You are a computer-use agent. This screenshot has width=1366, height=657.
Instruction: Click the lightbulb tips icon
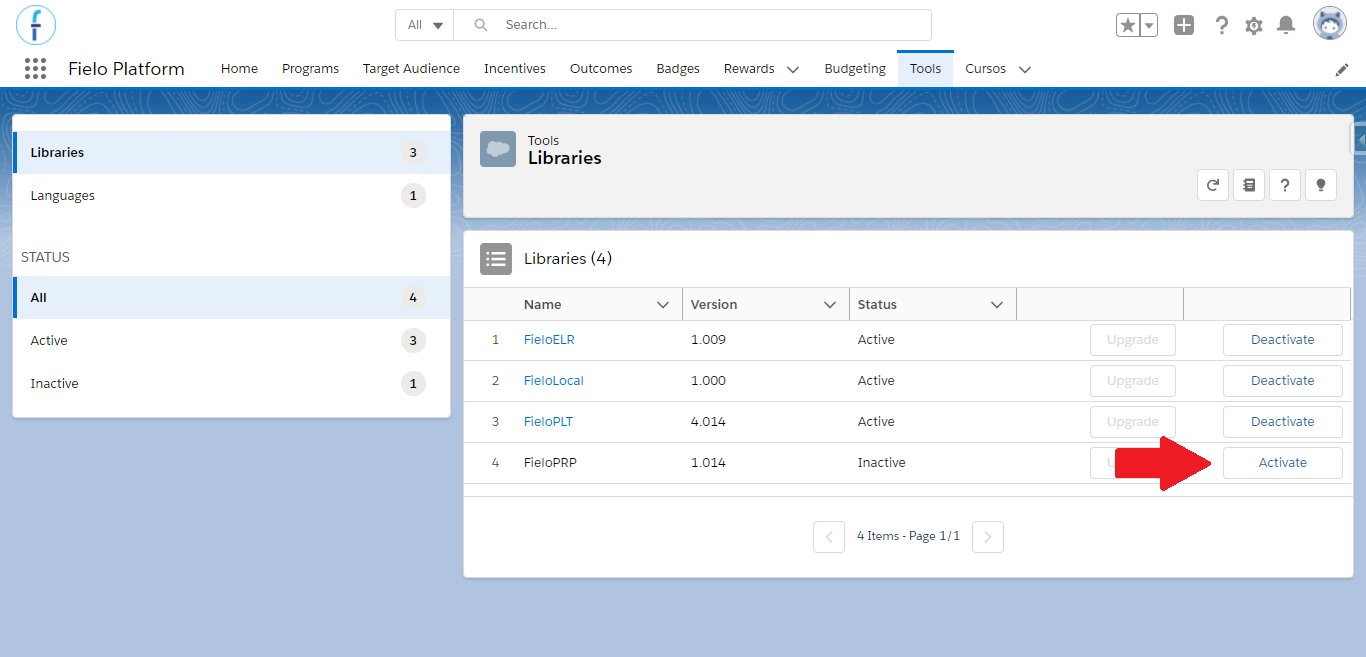coord(1321,184)
